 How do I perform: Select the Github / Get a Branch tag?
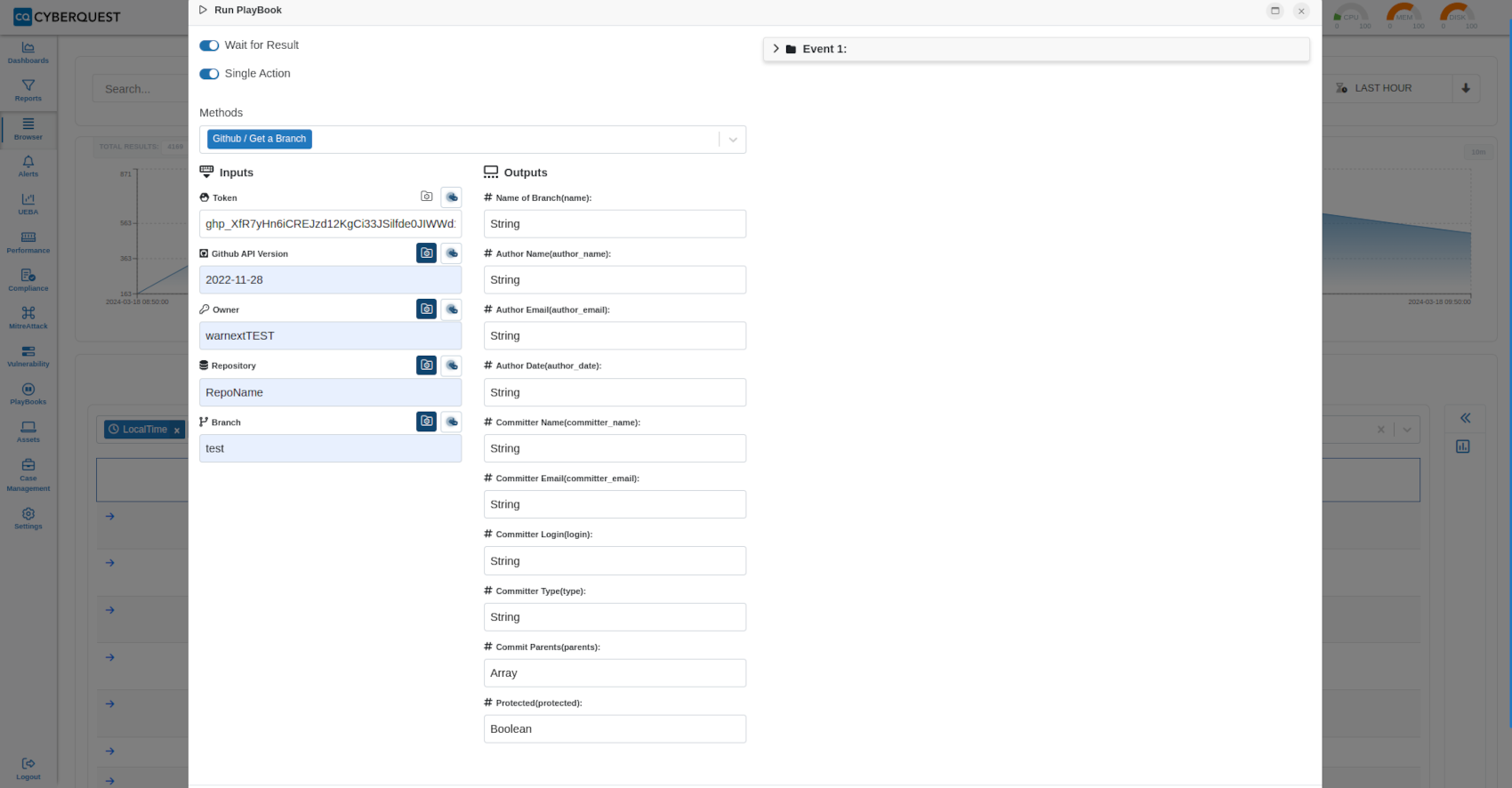pos(260,139)
